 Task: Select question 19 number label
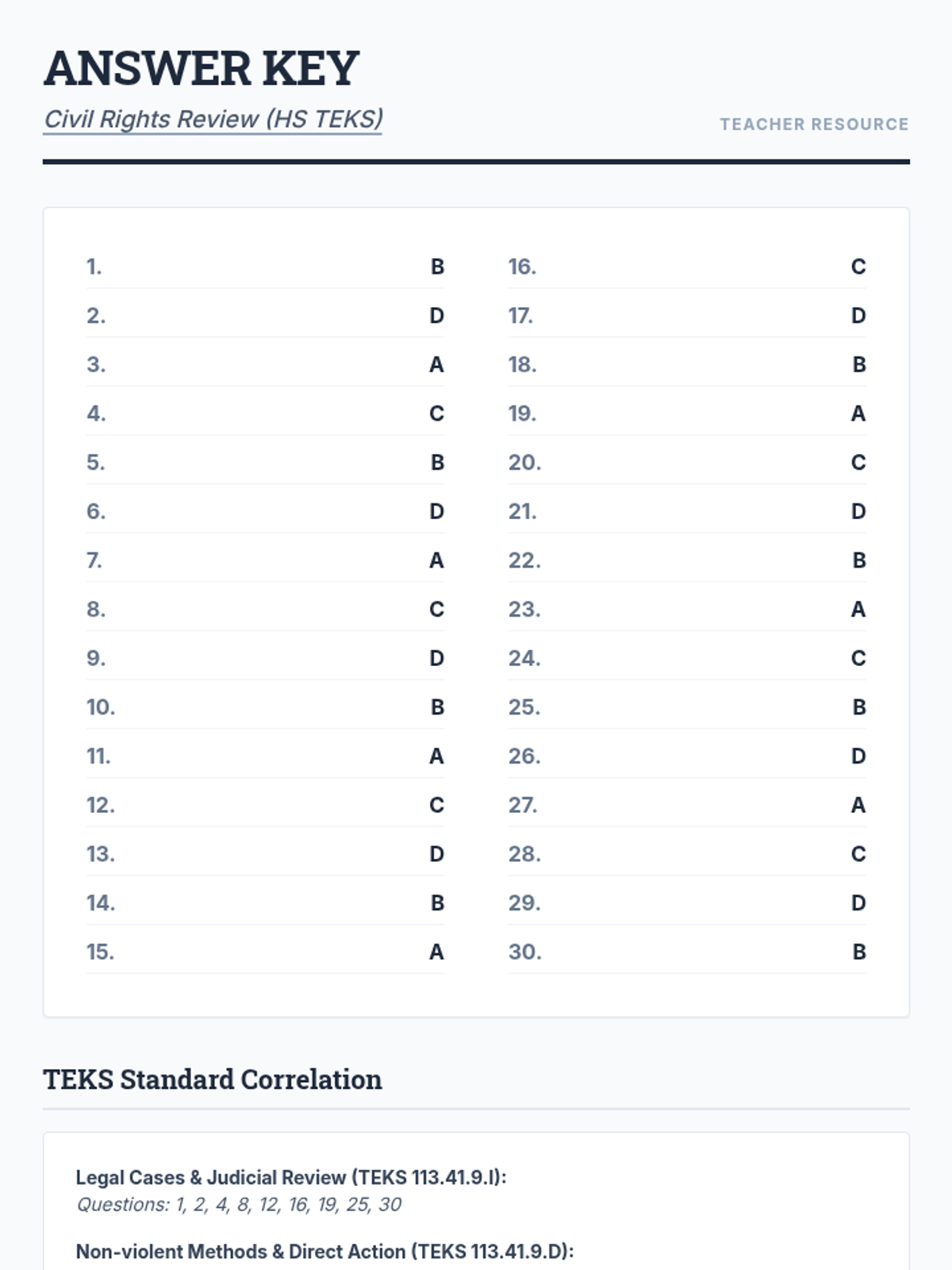[522, 414]
